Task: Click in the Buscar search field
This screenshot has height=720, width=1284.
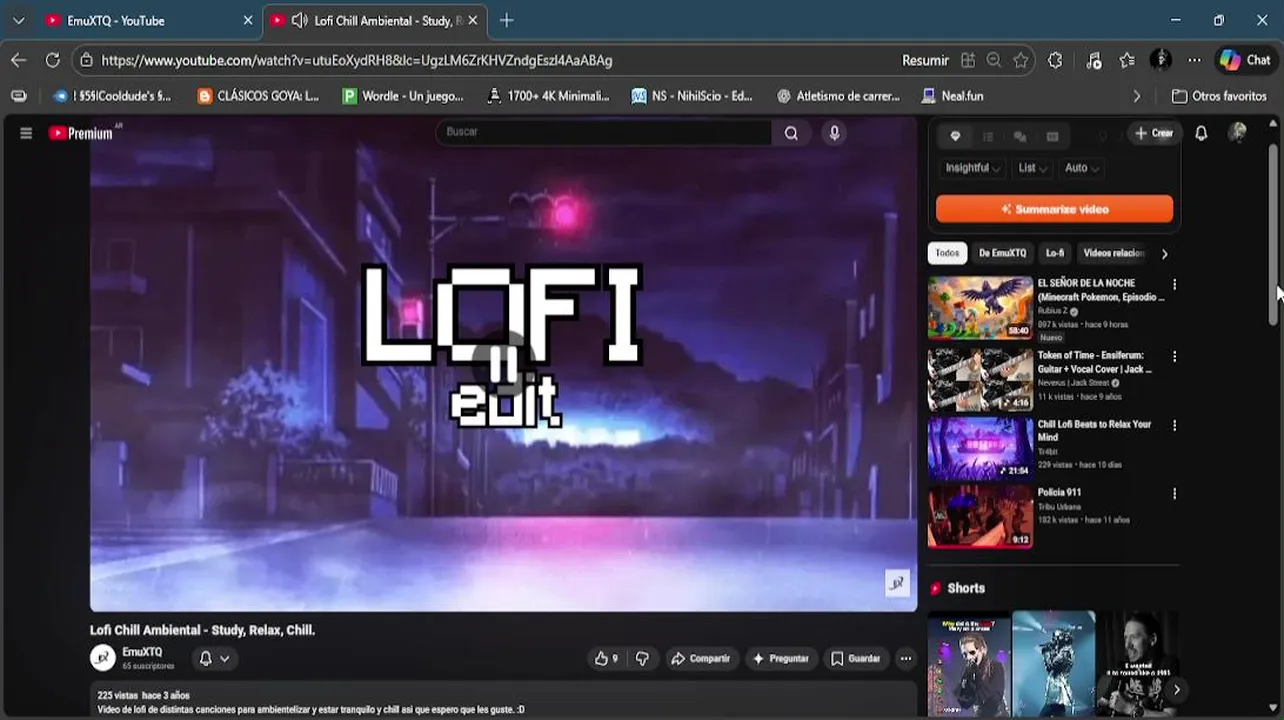Action: [x=603, y=133]
